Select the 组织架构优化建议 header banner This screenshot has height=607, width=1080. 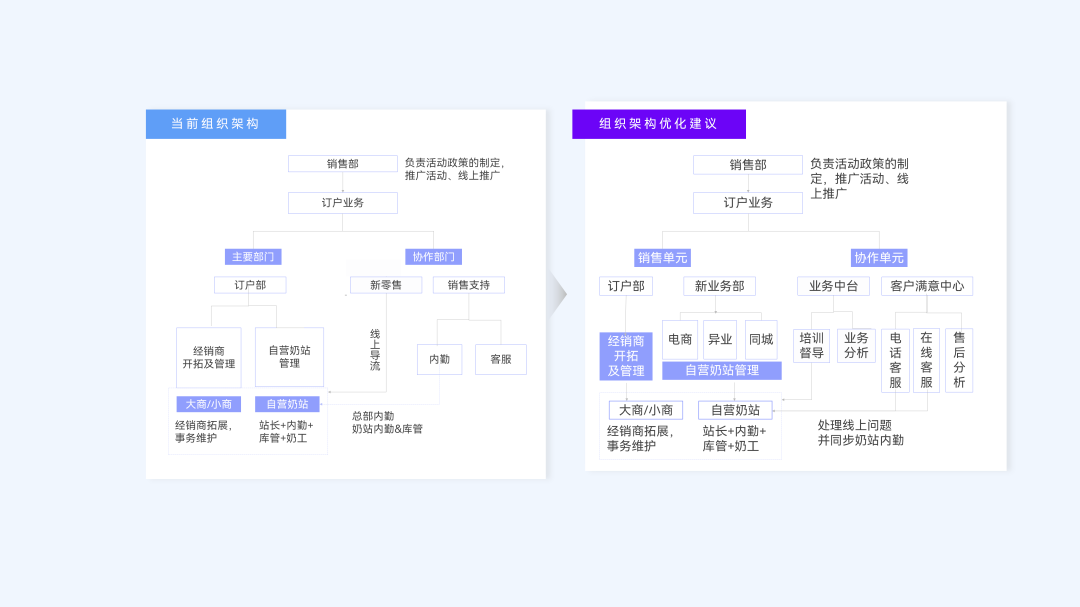click(659, 124)
